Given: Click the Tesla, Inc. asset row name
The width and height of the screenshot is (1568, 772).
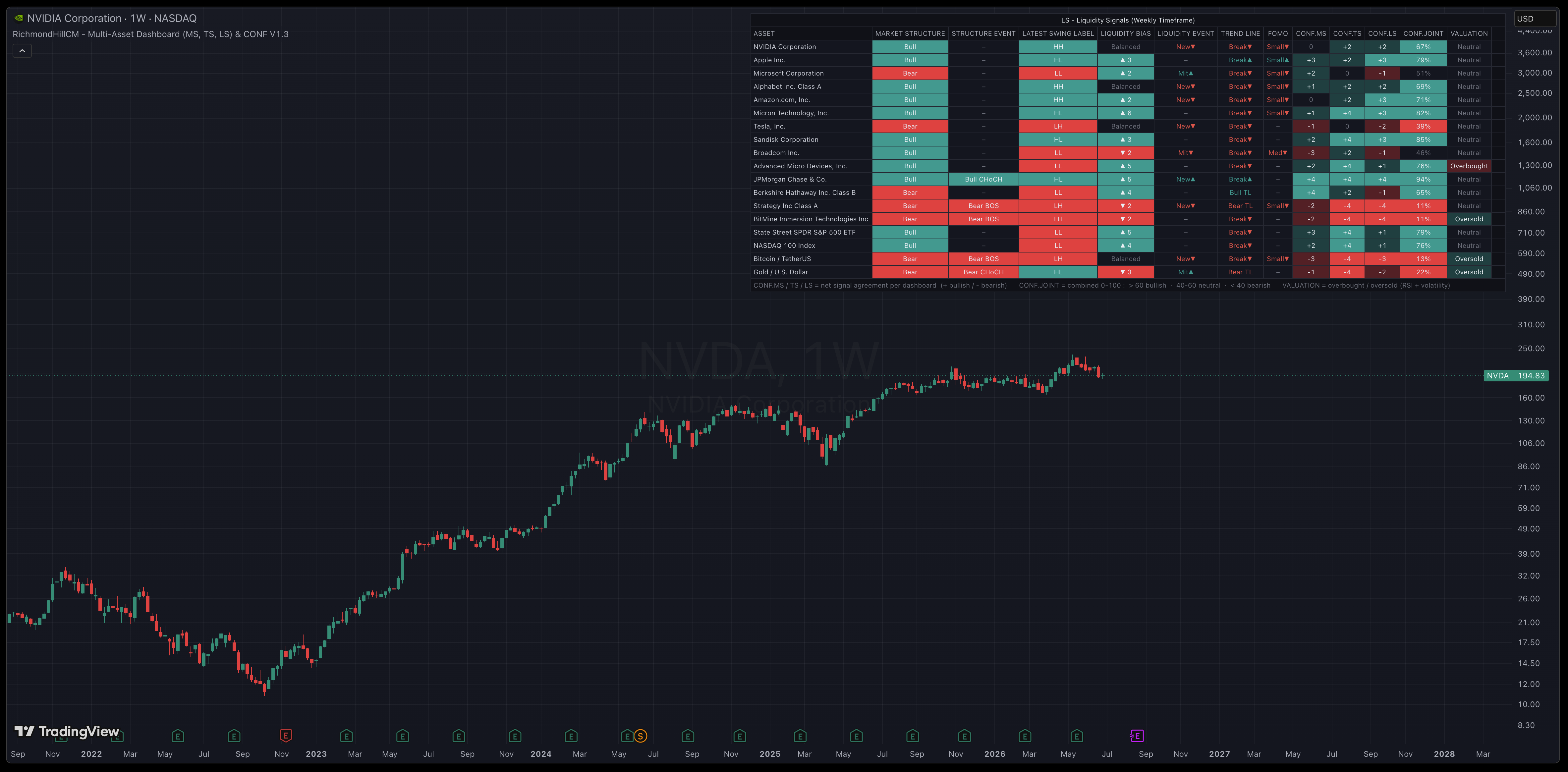Looking at the screenshot, I should click(769, 126).
